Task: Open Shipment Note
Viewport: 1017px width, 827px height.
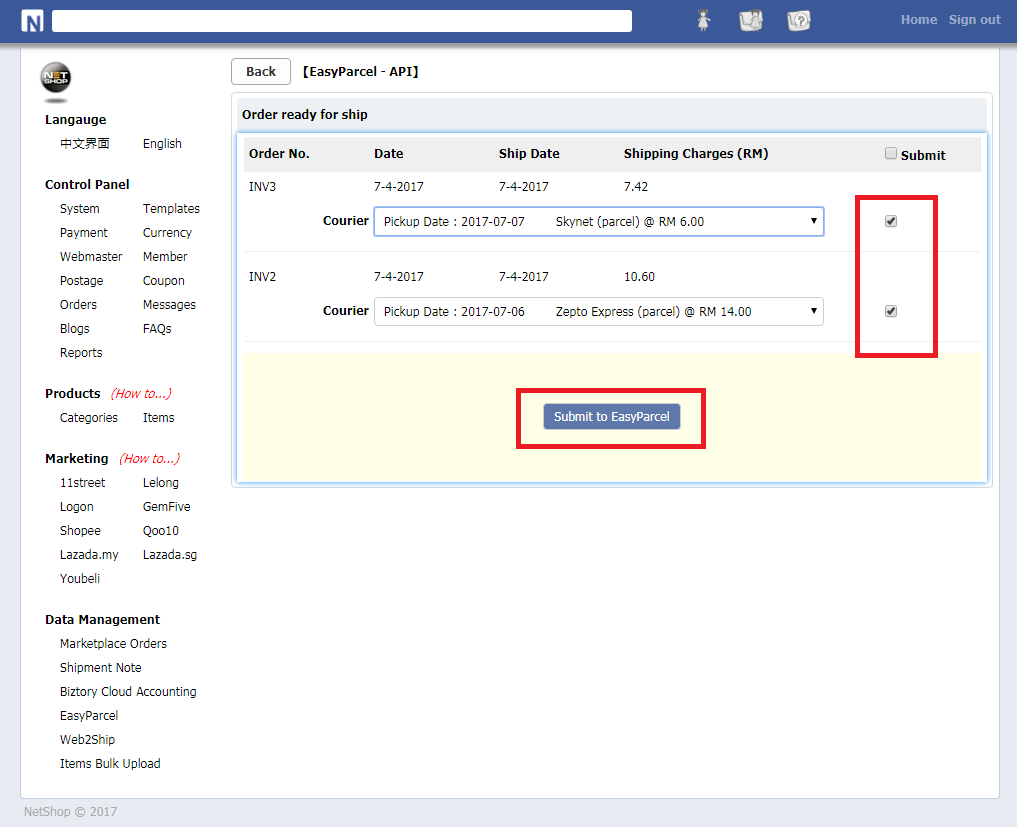Action: click(101, 667)
